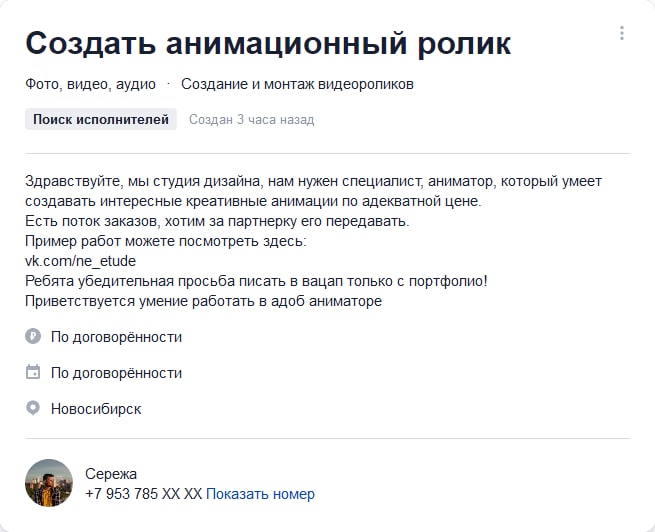
Task: Click the ruble price icon
Action: point(33,336)
